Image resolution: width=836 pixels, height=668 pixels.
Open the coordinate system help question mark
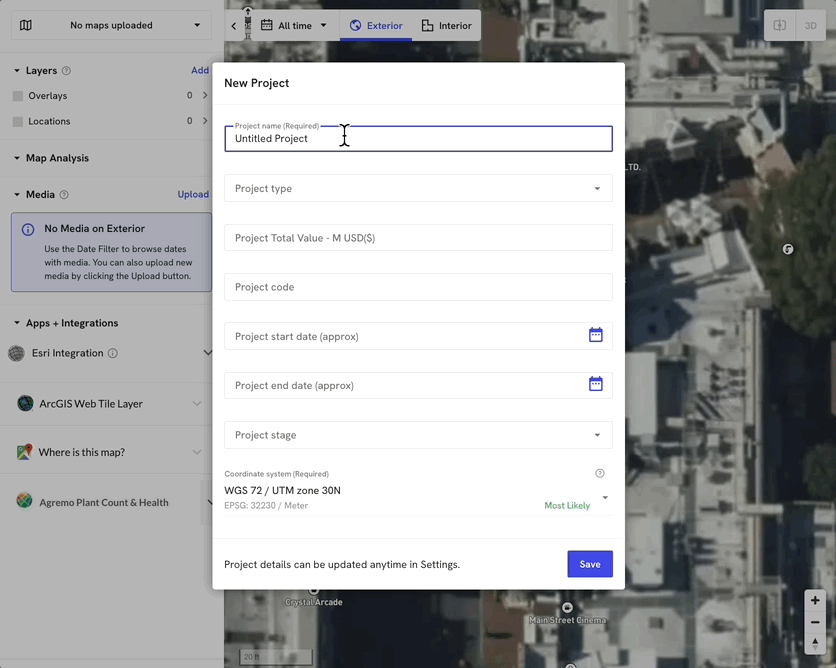[x=600, y=472]
